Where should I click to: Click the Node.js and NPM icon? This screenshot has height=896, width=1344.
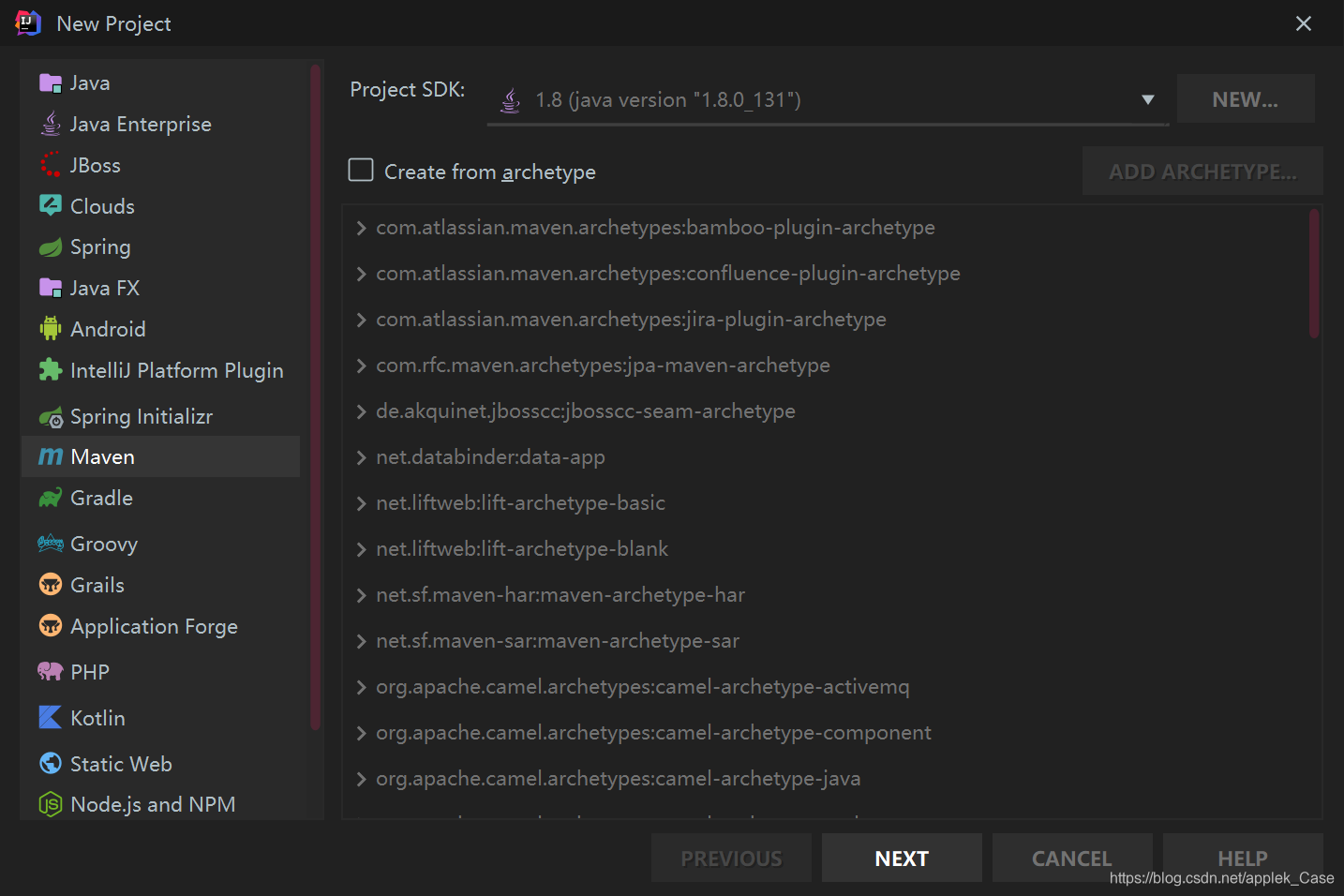[x=51, y=804]
